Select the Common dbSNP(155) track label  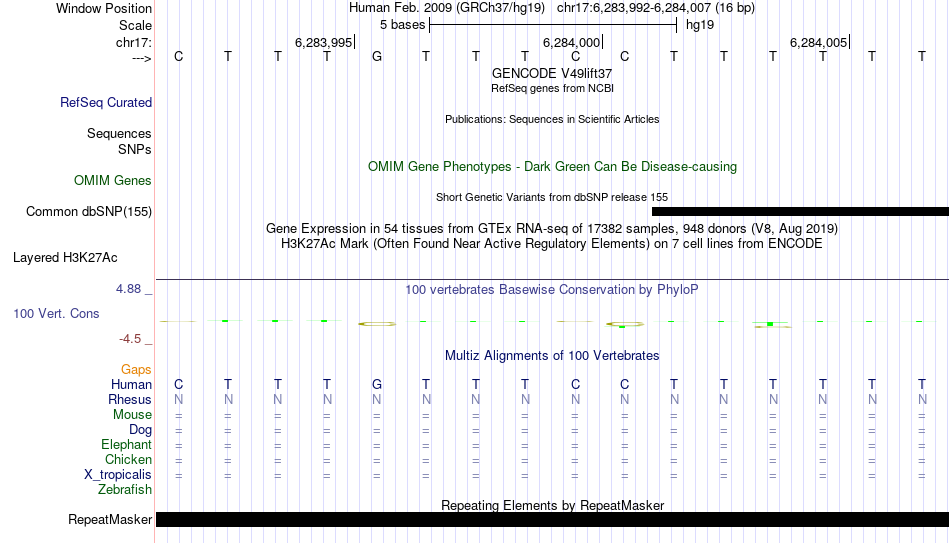click(x=88, y=212)
